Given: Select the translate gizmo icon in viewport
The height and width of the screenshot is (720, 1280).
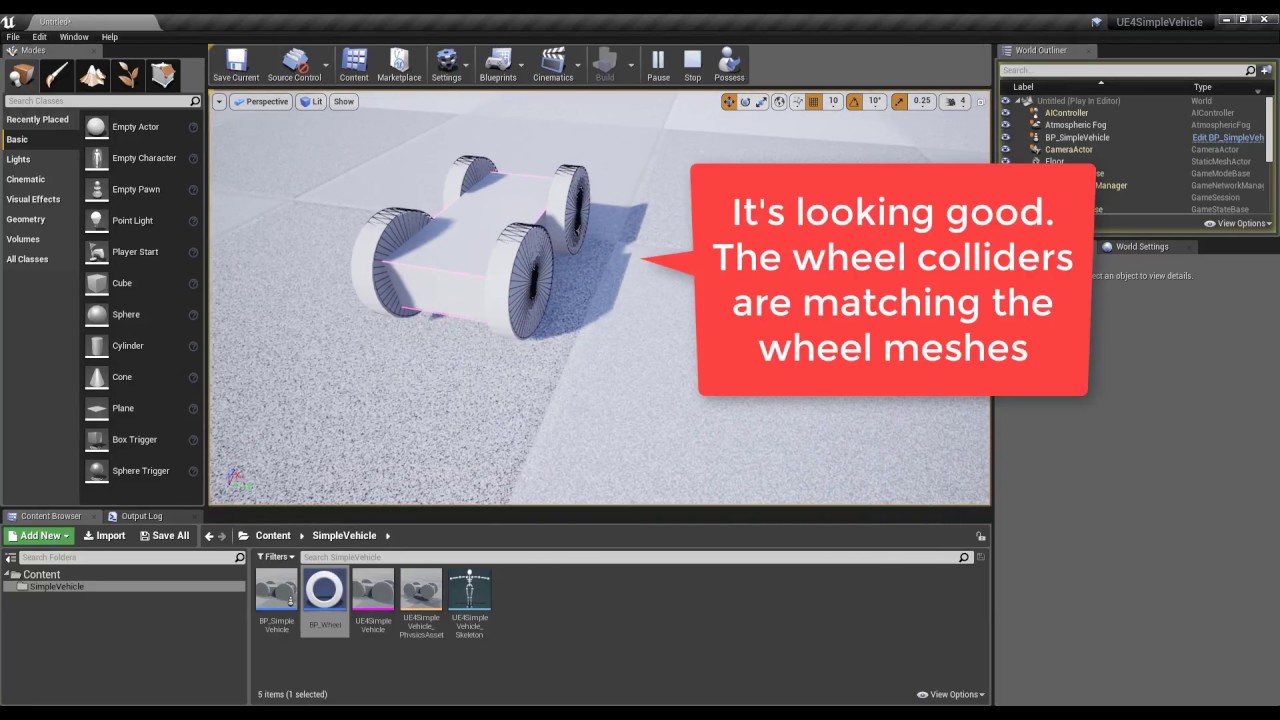Looking at the screenshot, I should pos(729,101).
